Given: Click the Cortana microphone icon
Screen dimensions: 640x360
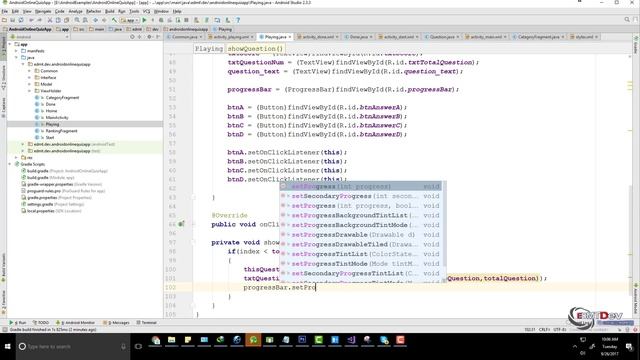Looking at the screenshot, I should (x=123, y=347).
